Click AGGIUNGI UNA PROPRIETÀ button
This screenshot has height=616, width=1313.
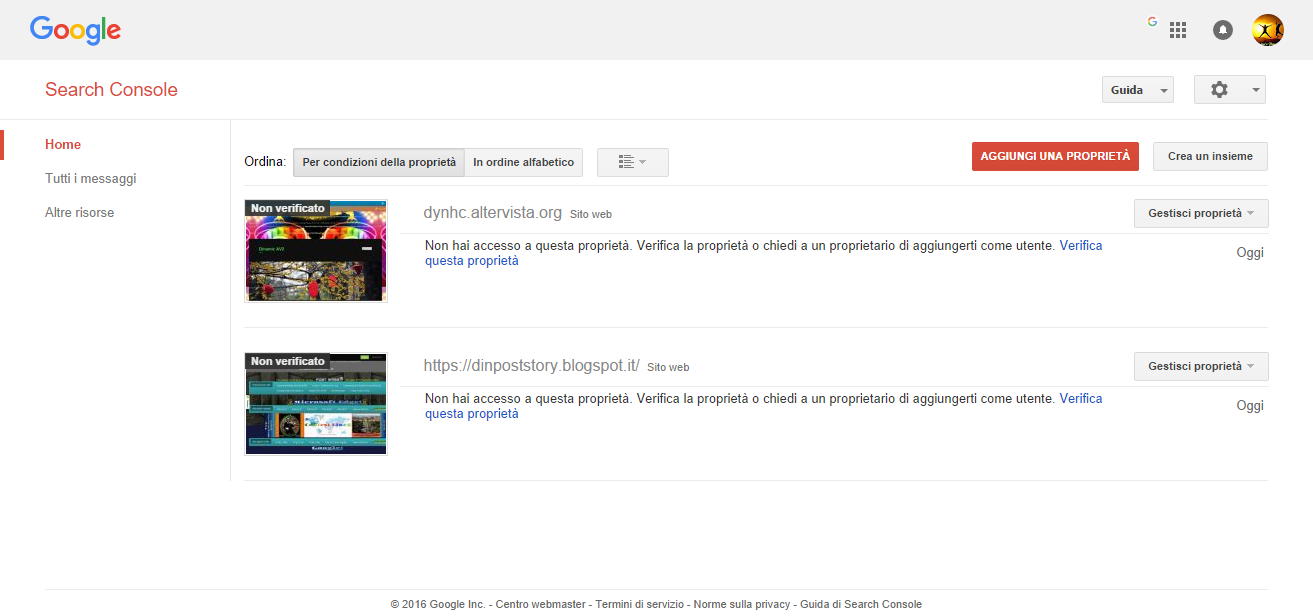coord(1055,156)
